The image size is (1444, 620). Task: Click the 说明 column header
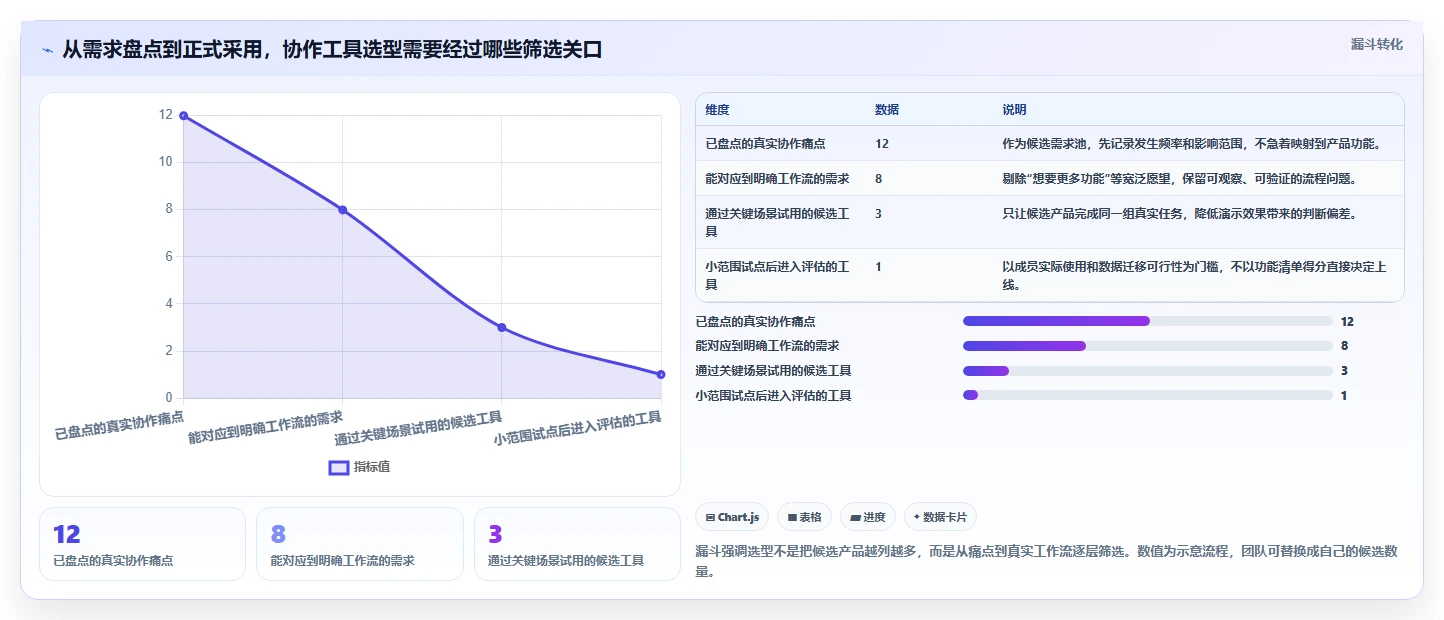click(1014, 110)
